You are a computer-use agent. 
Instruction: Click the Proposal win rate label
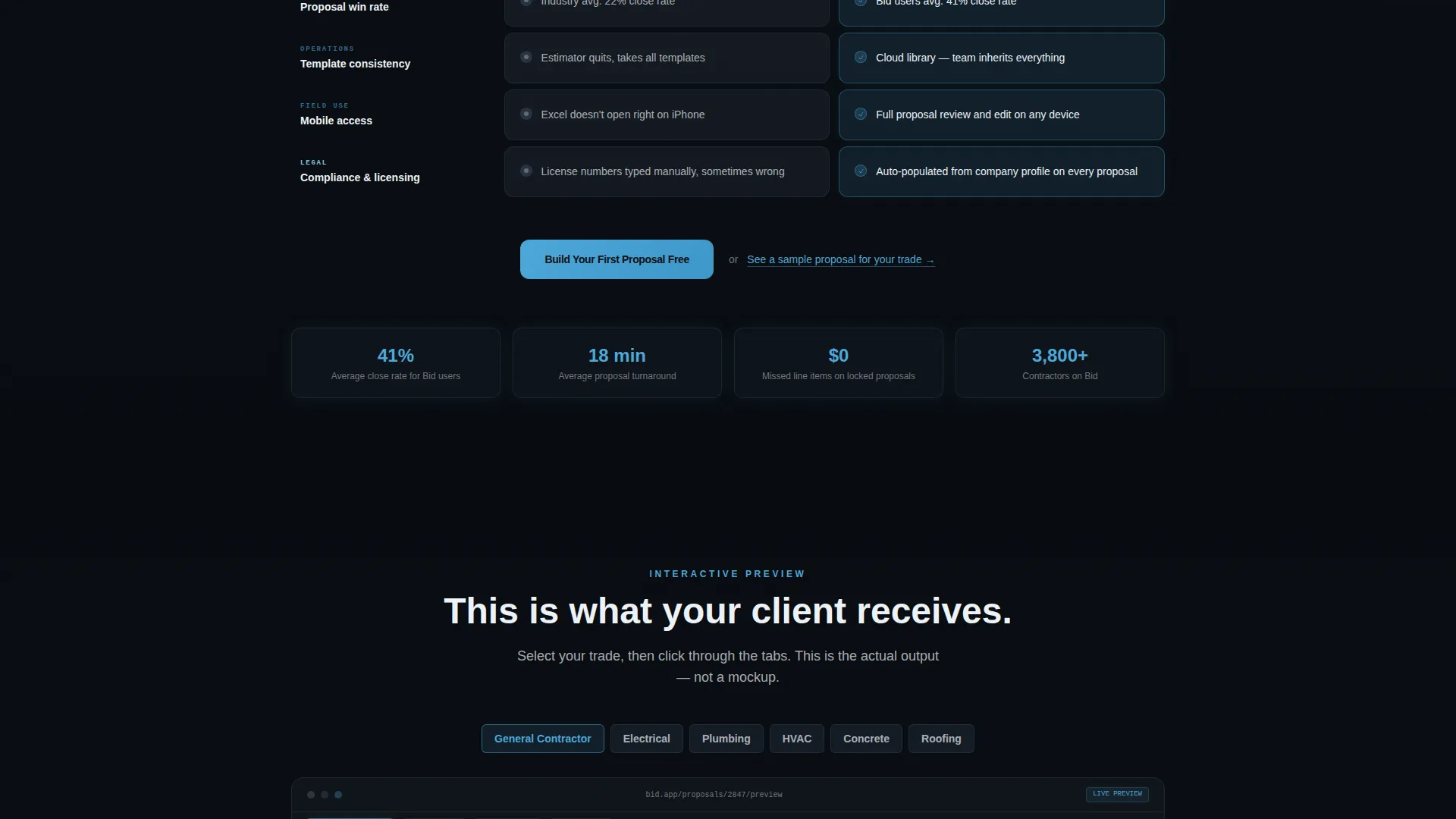point(344,7)
